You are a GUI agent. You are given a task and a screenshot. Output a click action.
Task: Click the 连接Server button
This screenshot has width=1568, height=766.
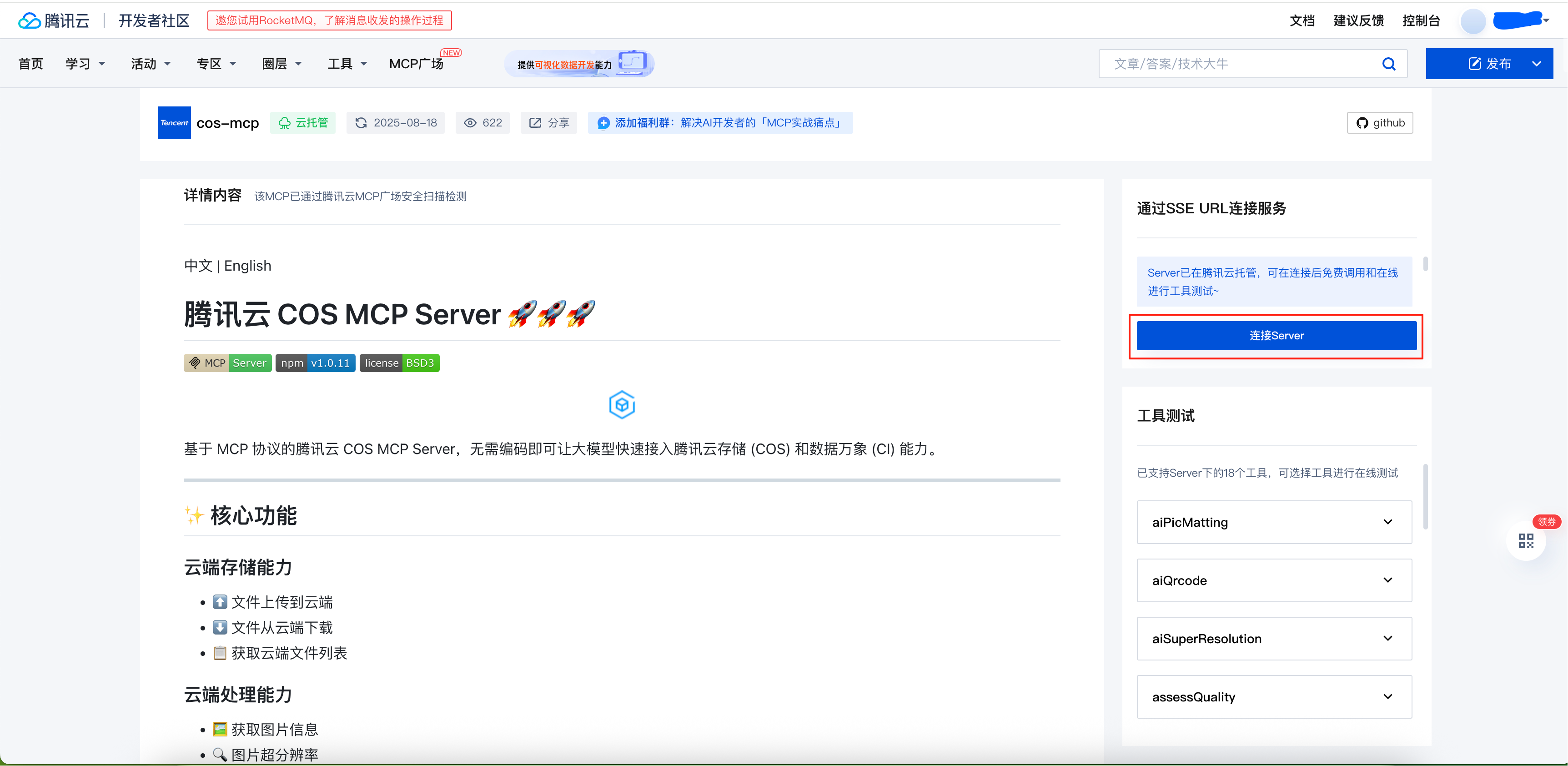coord(1276,336)
